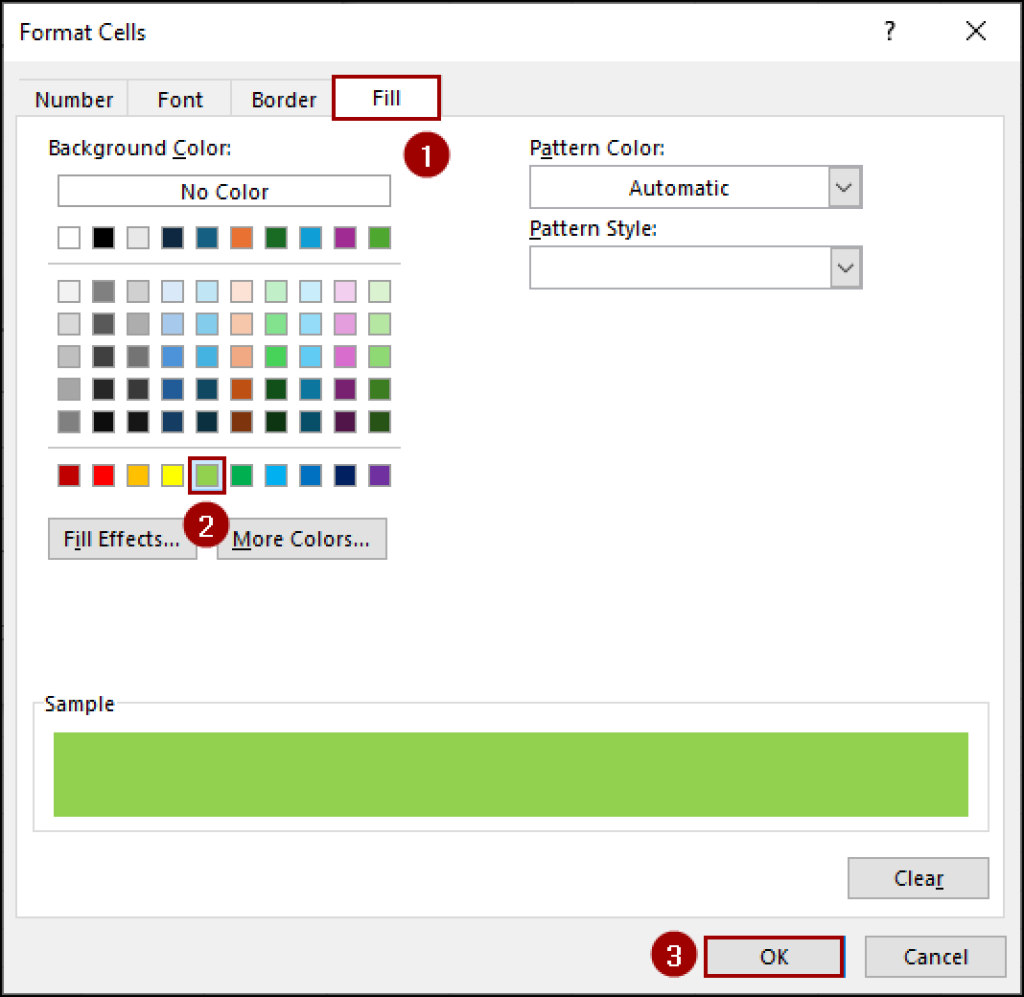Image resolution: width=1024 pixels, height=997 pixels.
Task: Choose the yellow standard color swatch
Action: [x=172, y=475]
